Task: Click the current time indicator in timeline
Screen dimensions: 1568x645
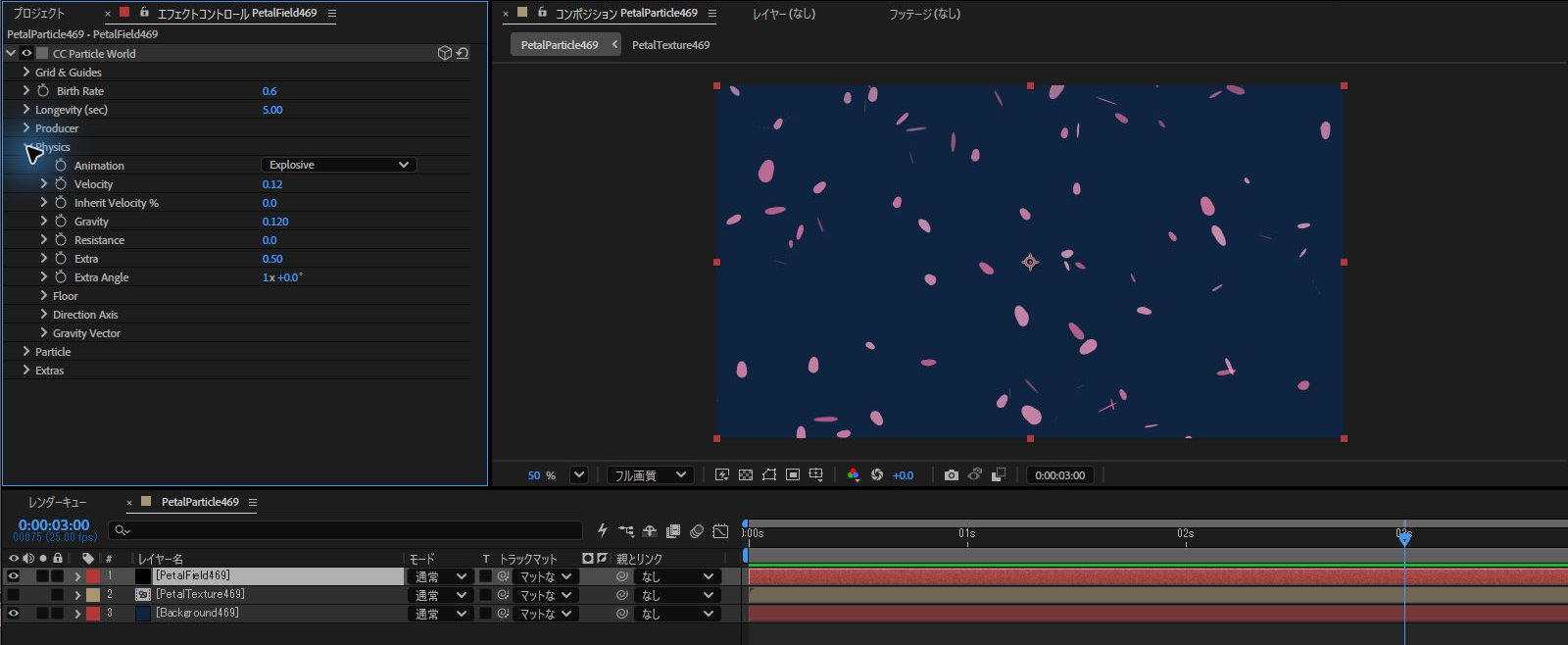Action: [x=1404, y=537]
